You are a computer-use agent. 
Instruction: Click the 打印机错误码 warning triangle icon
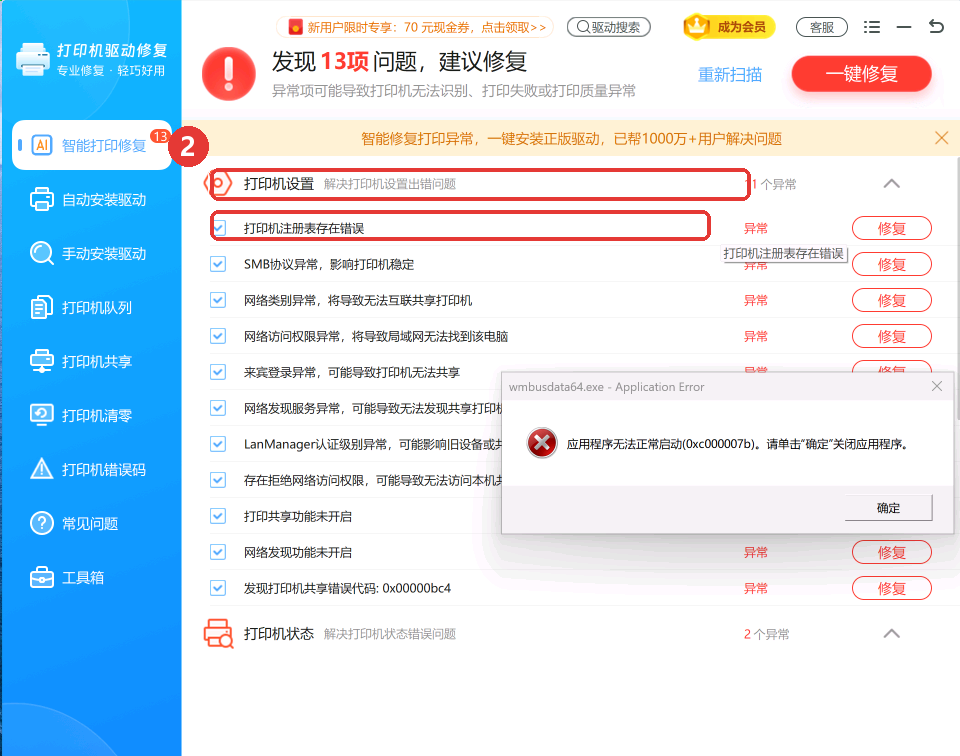[x=42, y=469]
